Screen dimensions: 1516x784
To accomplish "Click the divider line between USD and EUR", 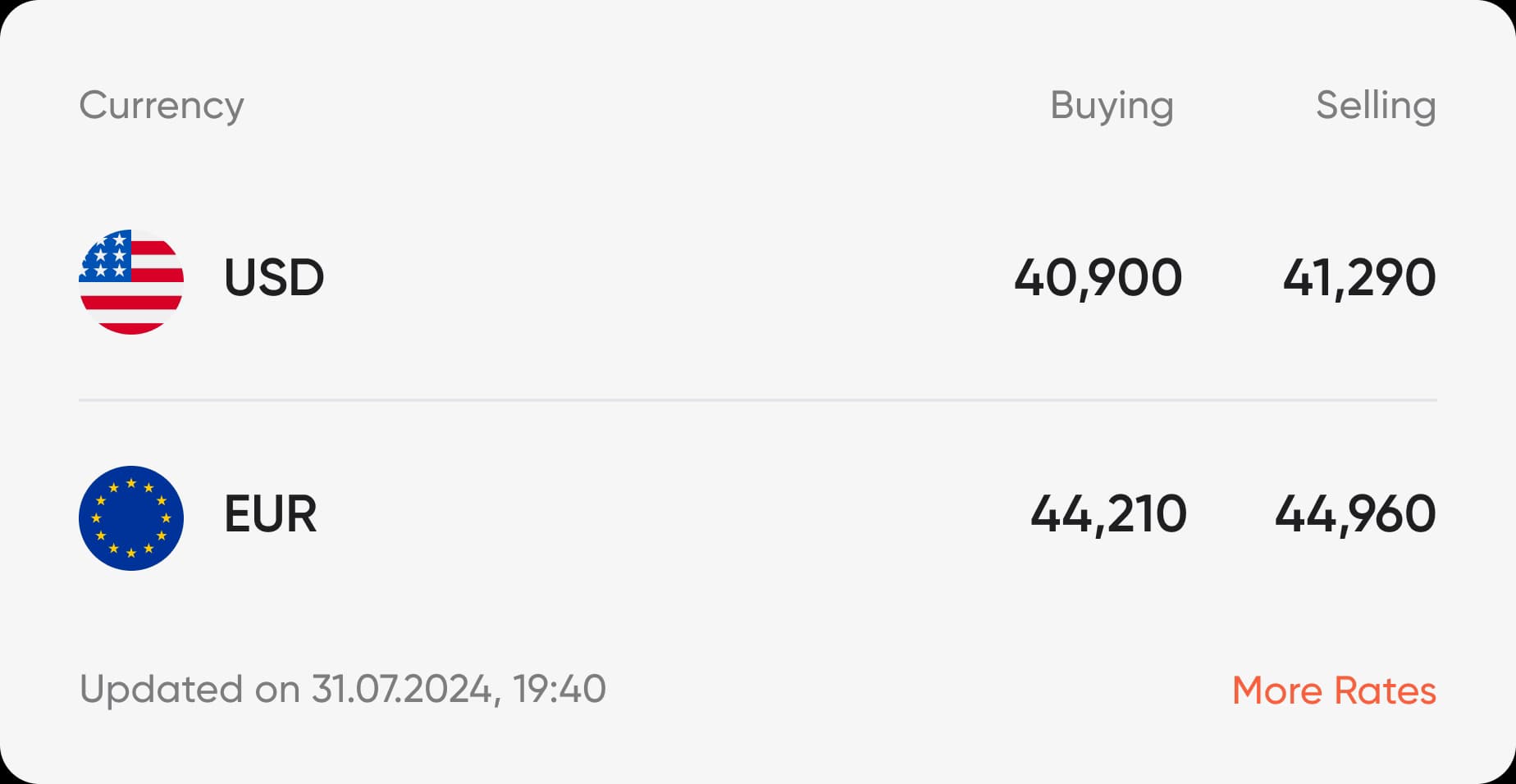I will pos(758,400).
